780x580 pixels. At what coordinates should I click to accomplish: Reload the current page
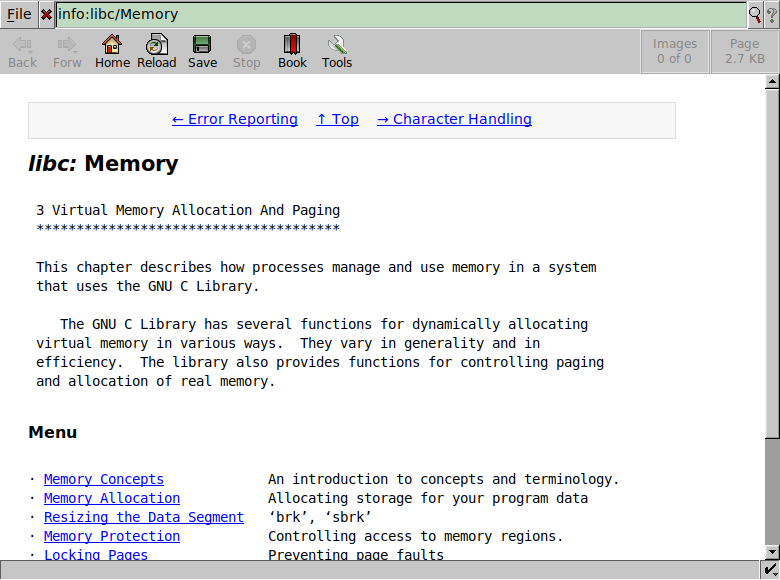click(157, 51)
